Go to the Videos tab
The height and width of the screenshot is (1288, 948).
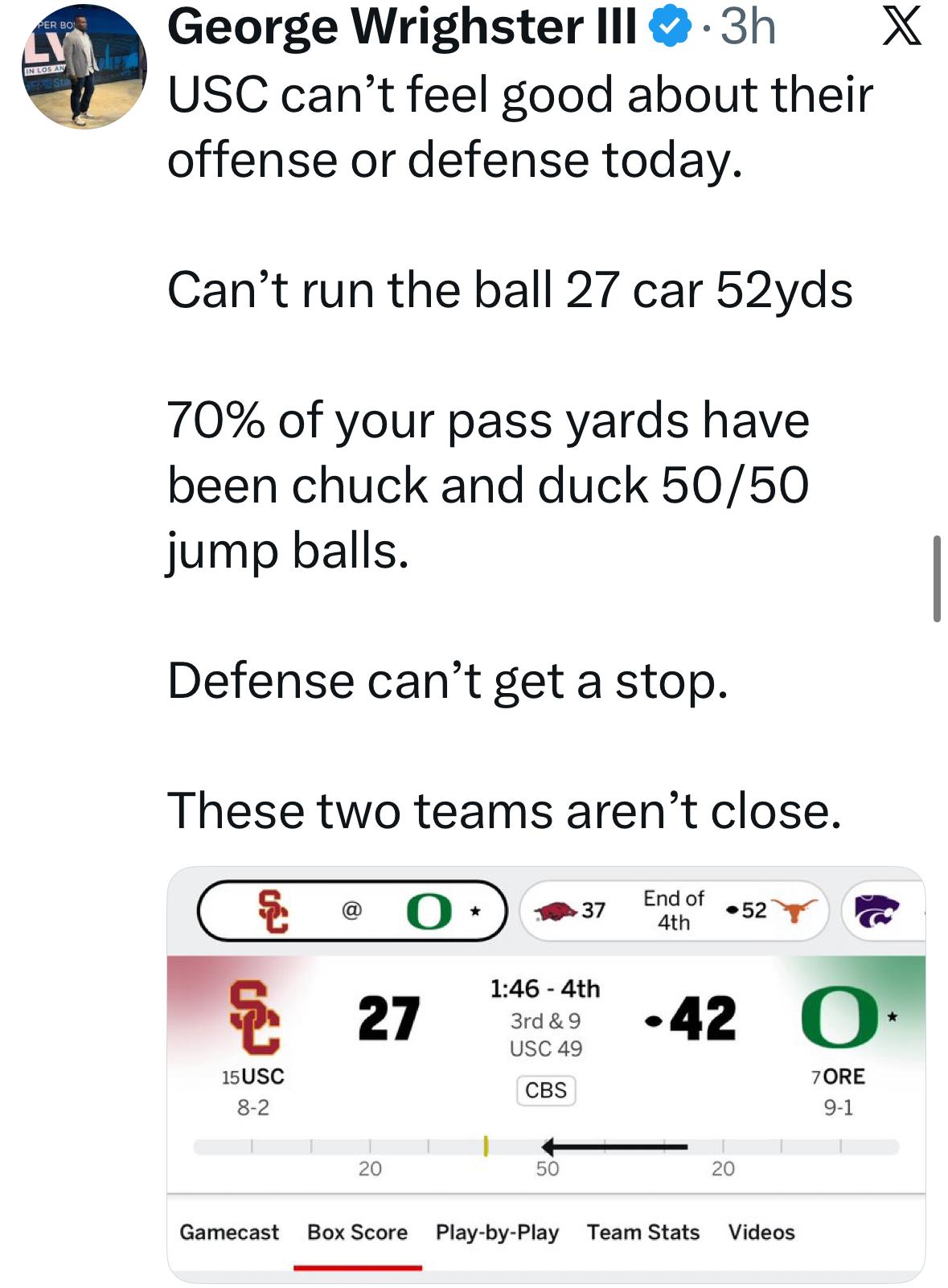tap(761, 1232)
